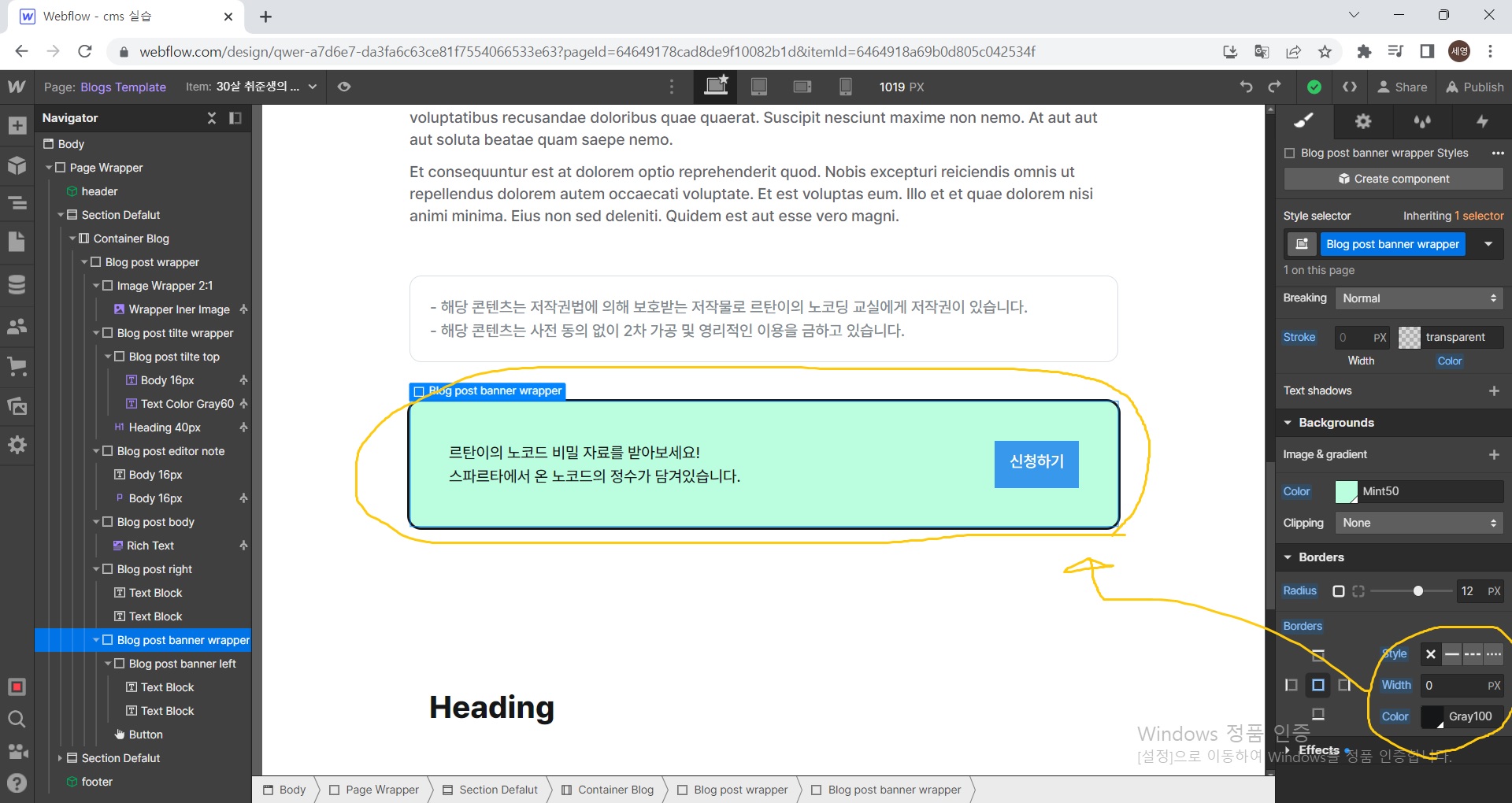
Task: Open the CMS Collections panel
Action: [x=17, y=284]
